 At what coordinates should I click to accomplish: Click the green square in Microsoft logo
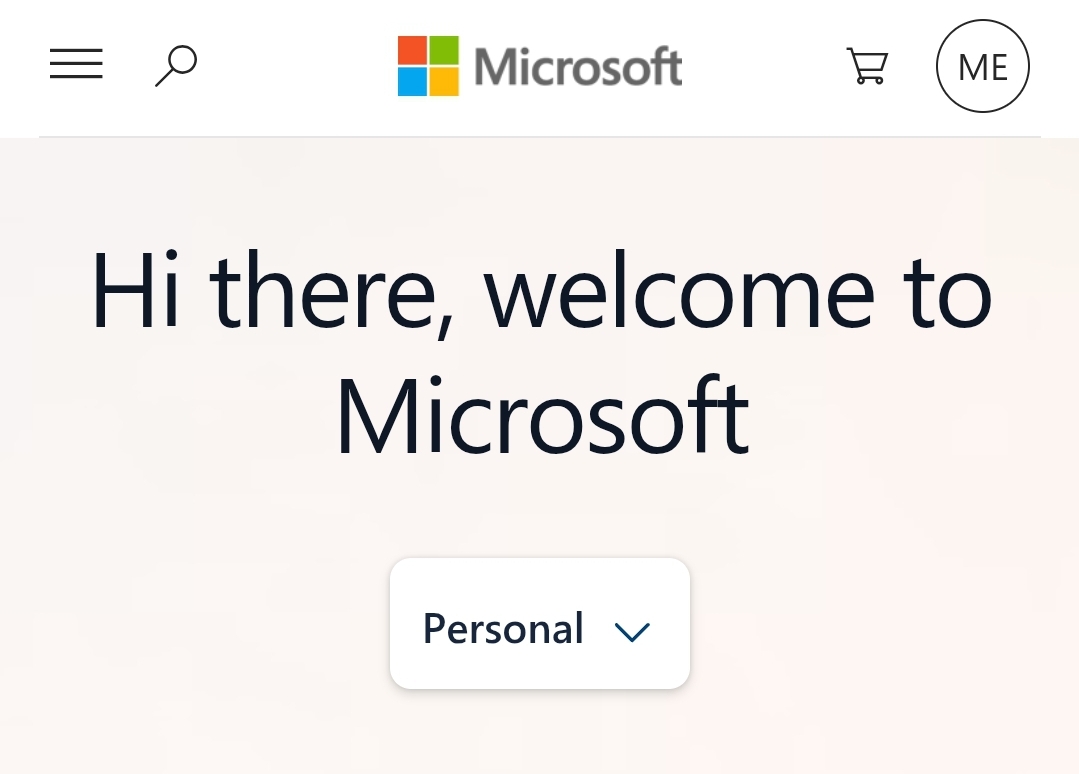pyautogui.click(x=444, y=50)
